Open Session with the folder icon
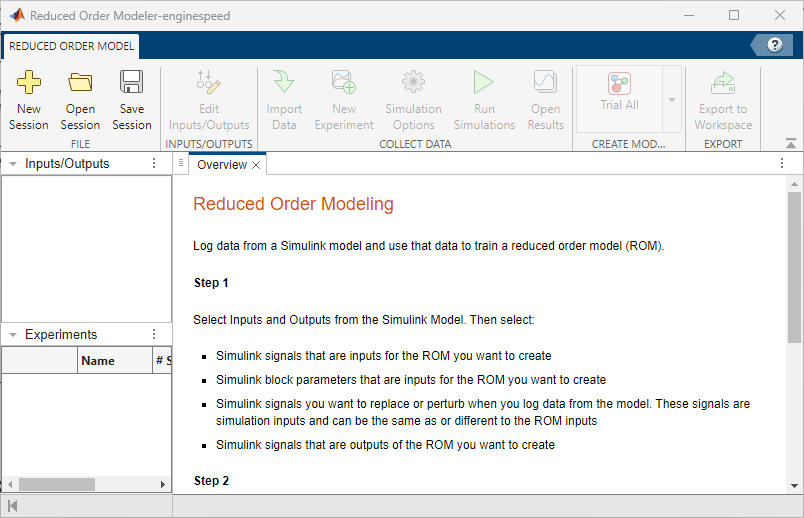The width and height of the screenshot is (804, 518). [81, 82]
